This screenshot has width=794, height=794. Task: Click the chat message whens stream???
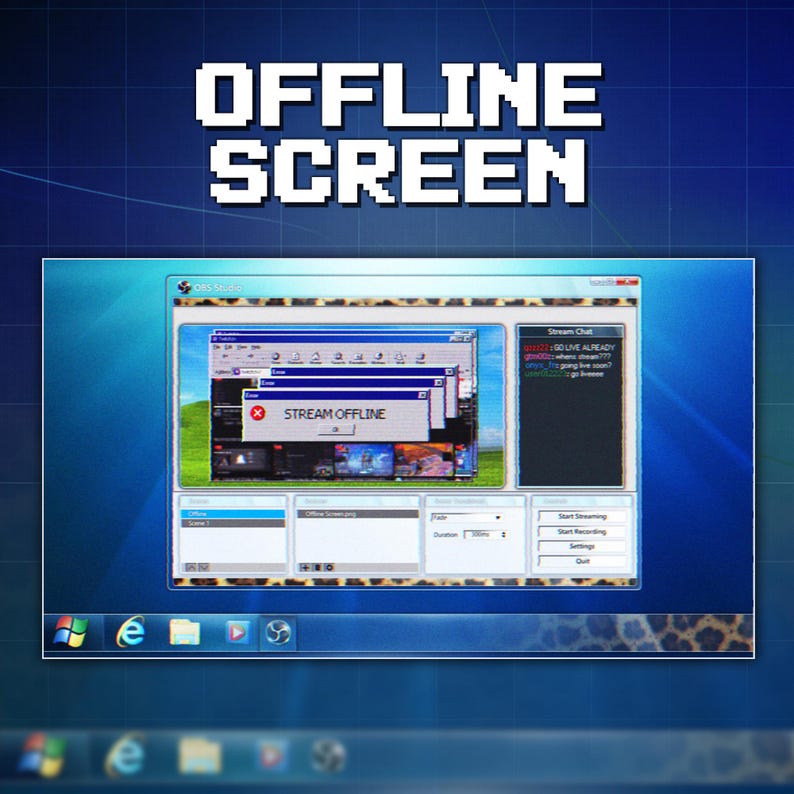click(583, 356)
